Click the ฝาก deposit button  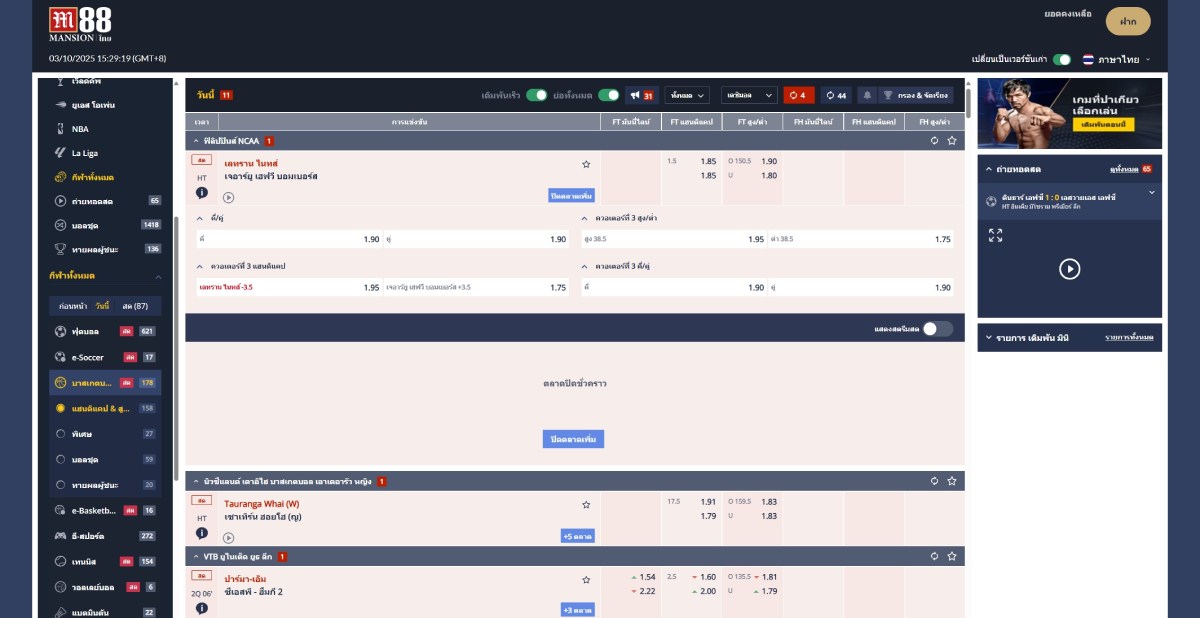[x=1128, y=21]
